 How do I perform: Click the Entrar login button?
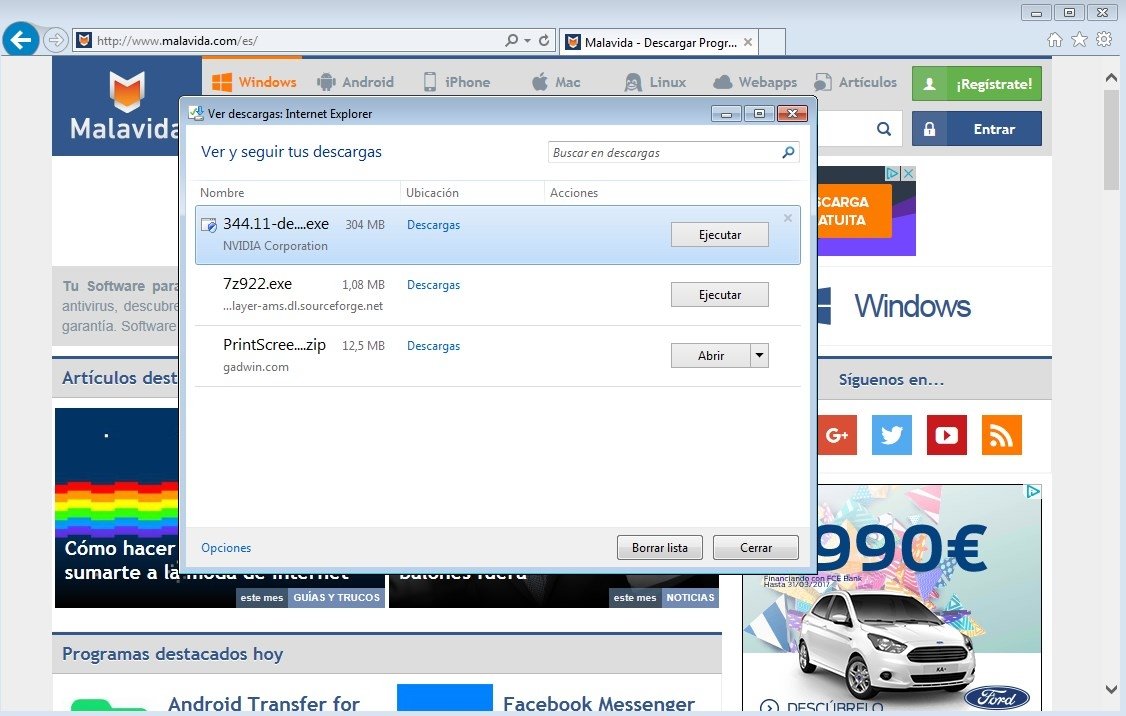tap(977, 129)
